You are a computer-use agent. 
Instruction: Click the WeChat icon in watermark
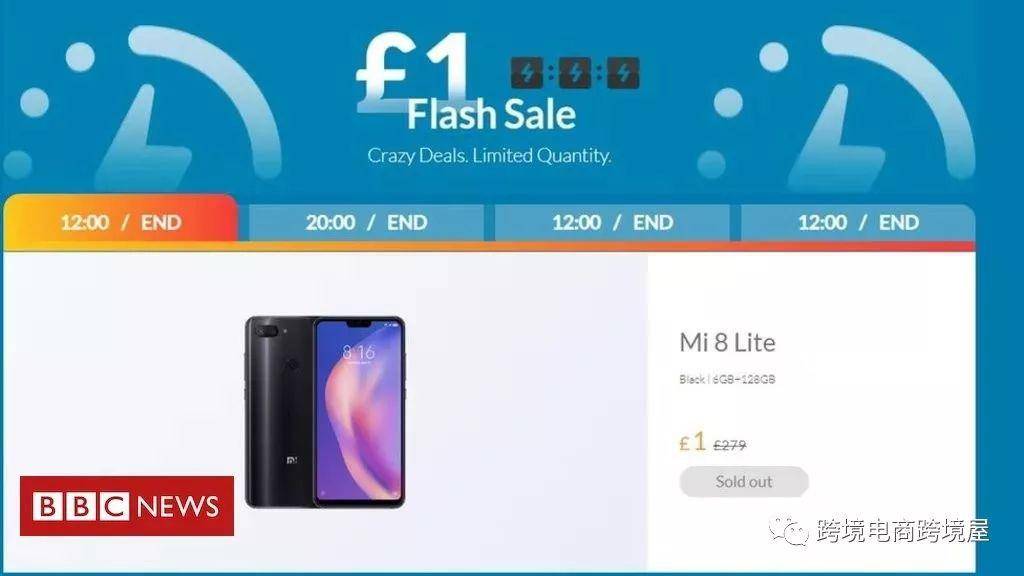pyautogui.click(x=788, y=530)
